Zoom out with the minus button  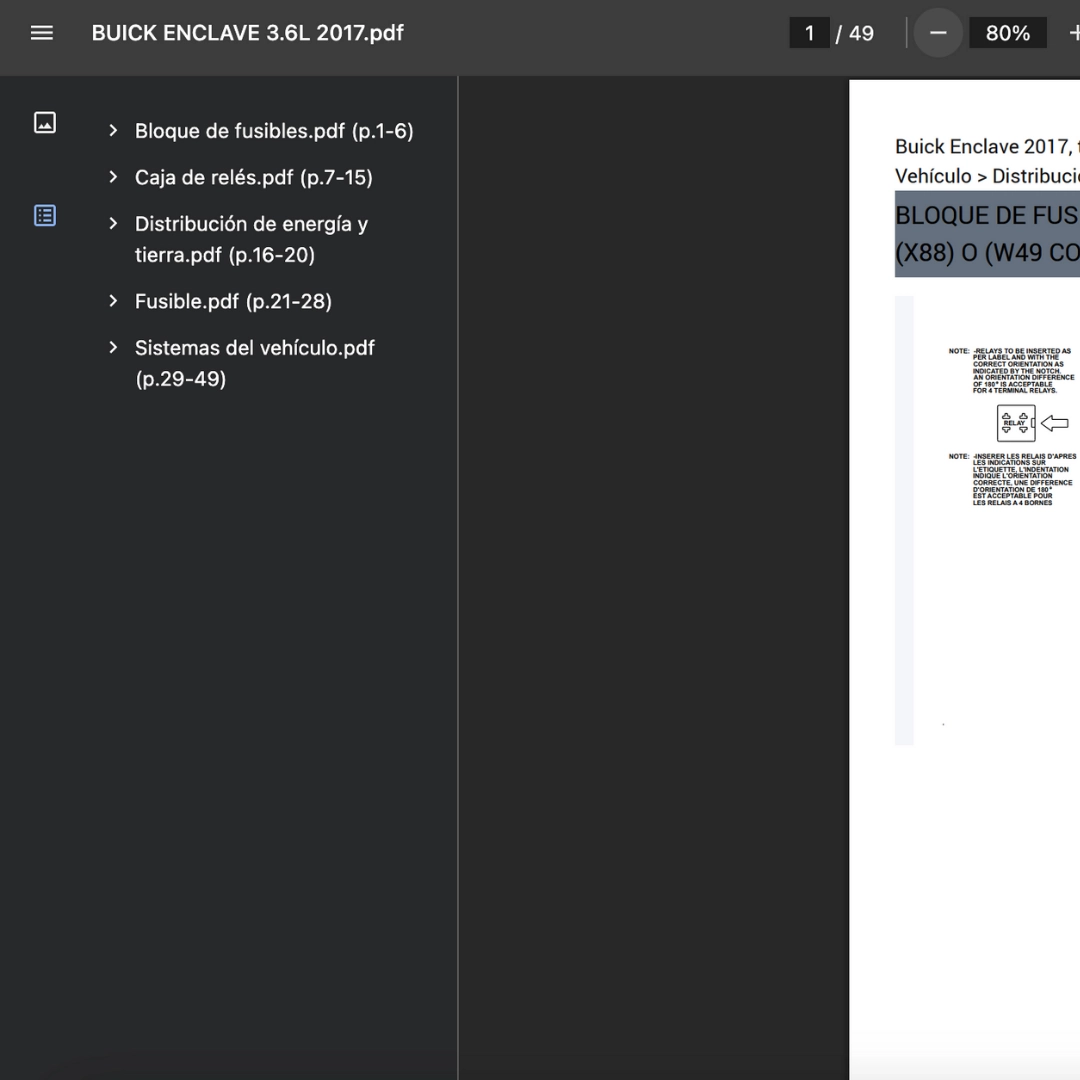click(x=937, y=33)
